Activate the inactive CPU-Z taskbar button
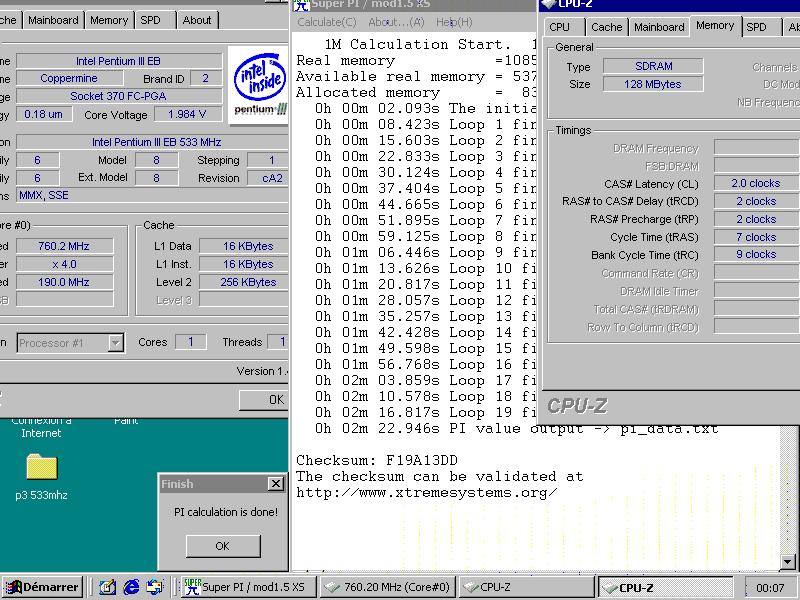The image size is (800, 600). pos(527,587)
